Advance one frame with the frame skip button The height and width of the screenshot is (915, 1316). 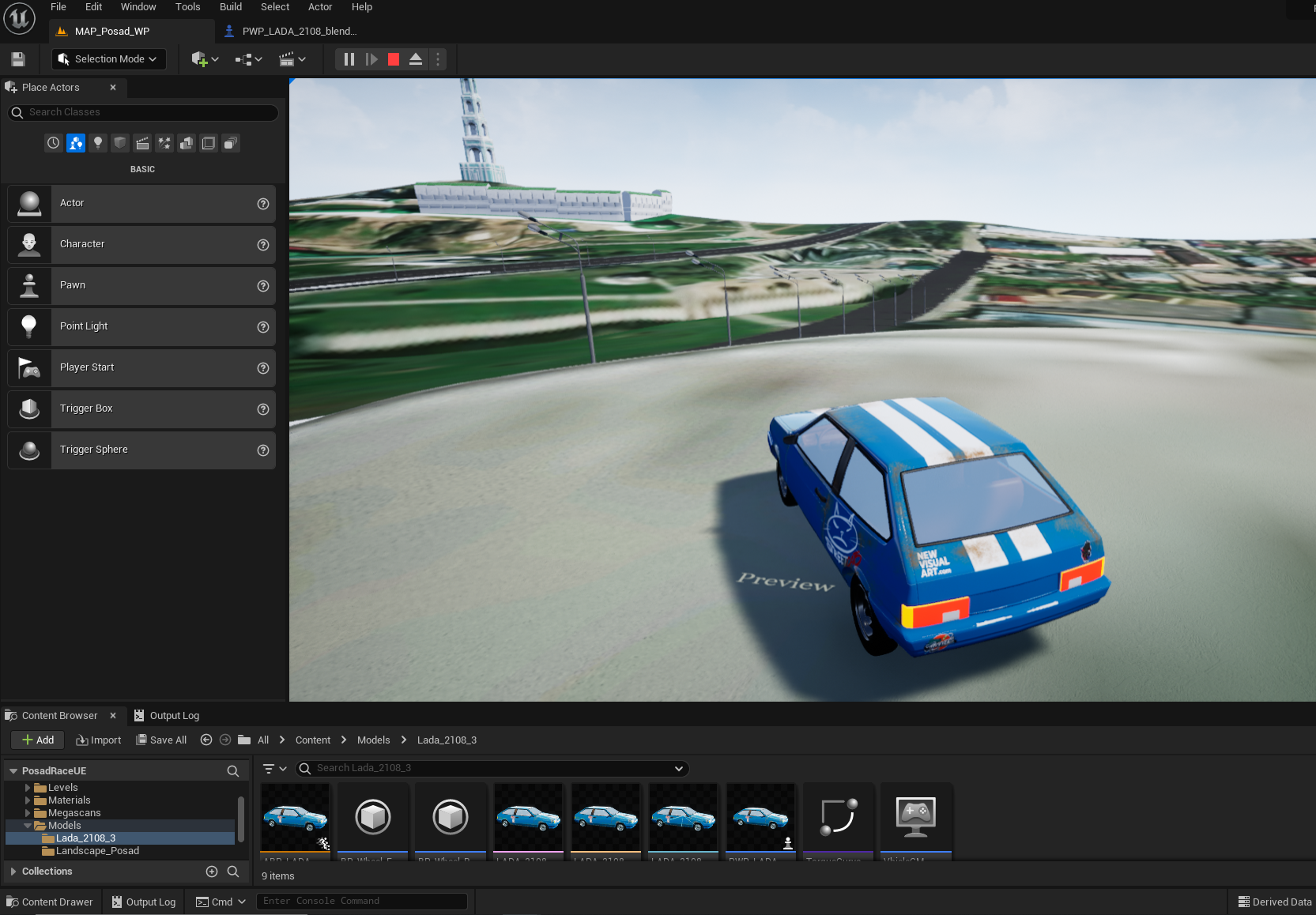pyautogui.click(x=371, y=59)
